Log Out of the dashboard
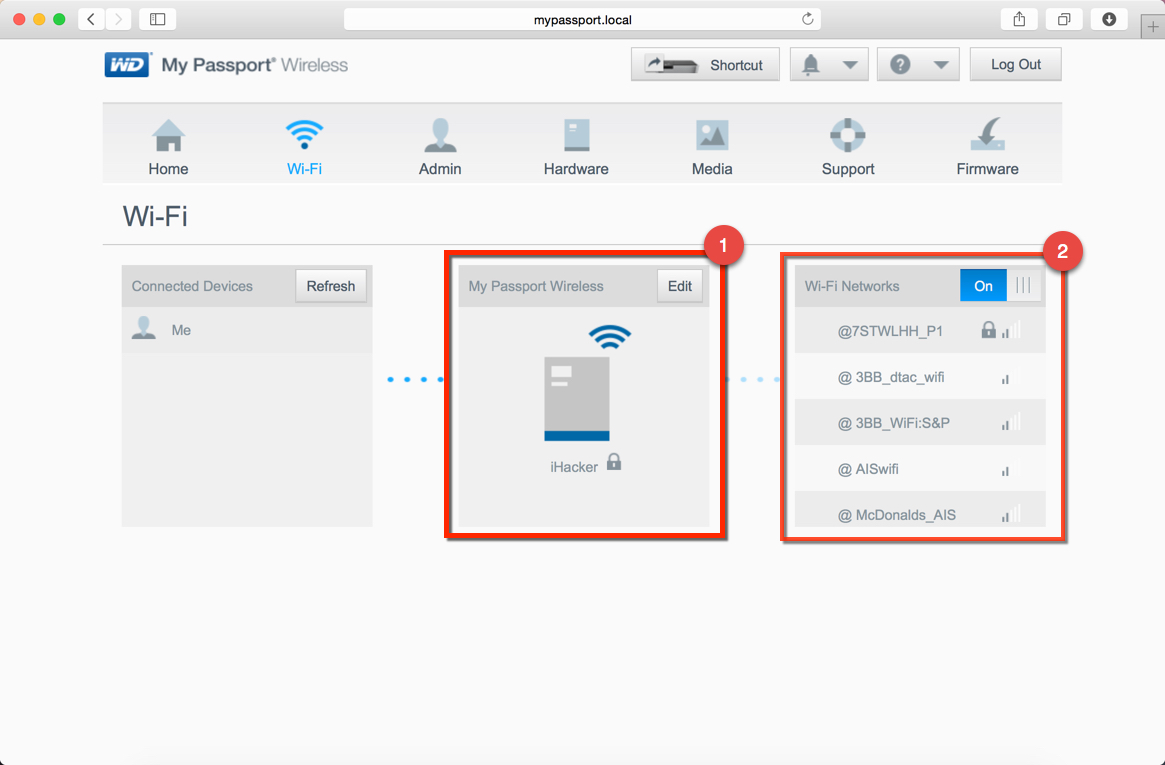The height and width of the screenshot is (765, 1165). click(1016, 65)
